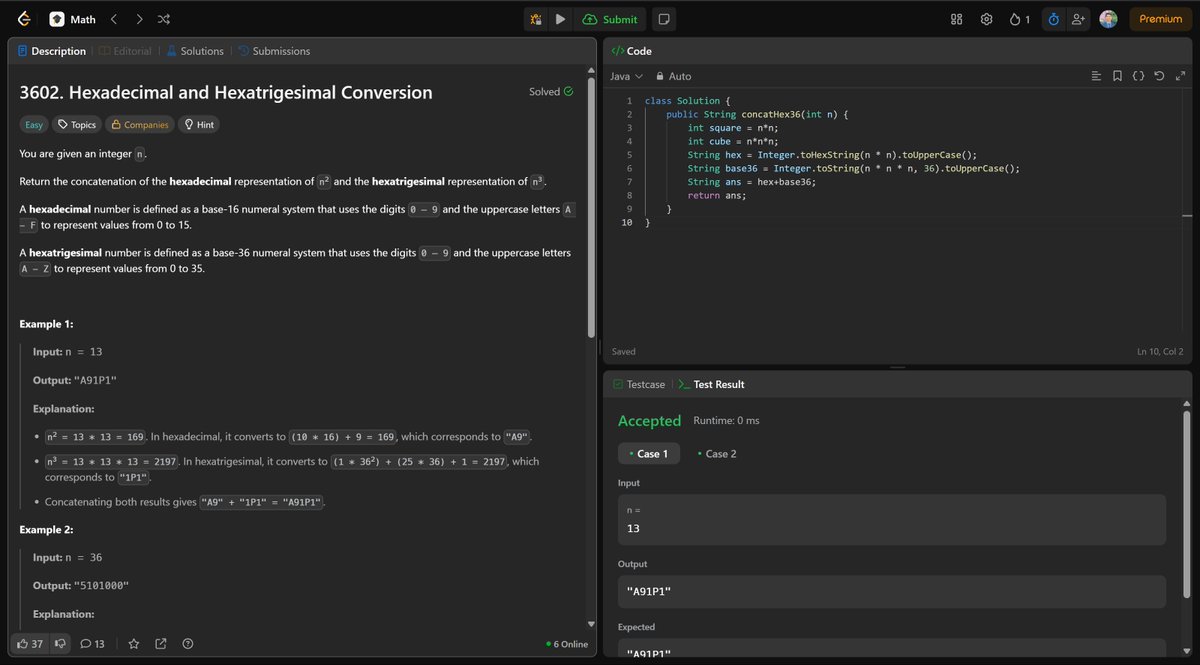Pick a random problem with shuffle icon
Screen dimensions: 1200x665
pos(164,19)
